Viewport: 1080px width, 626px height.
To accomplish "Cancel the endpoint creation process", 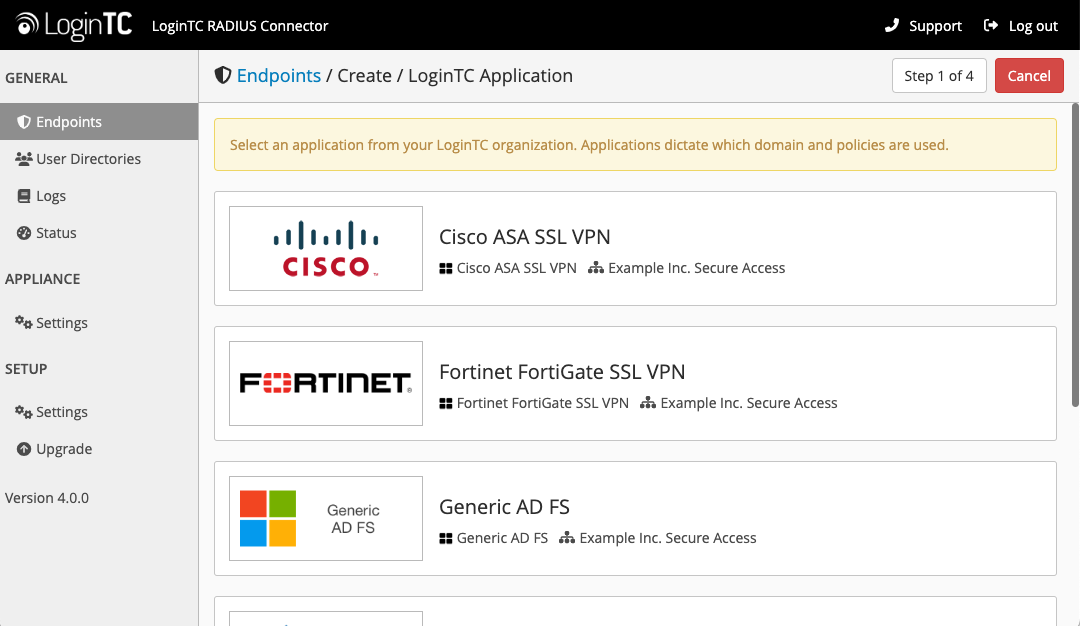I will point(1029,75).
